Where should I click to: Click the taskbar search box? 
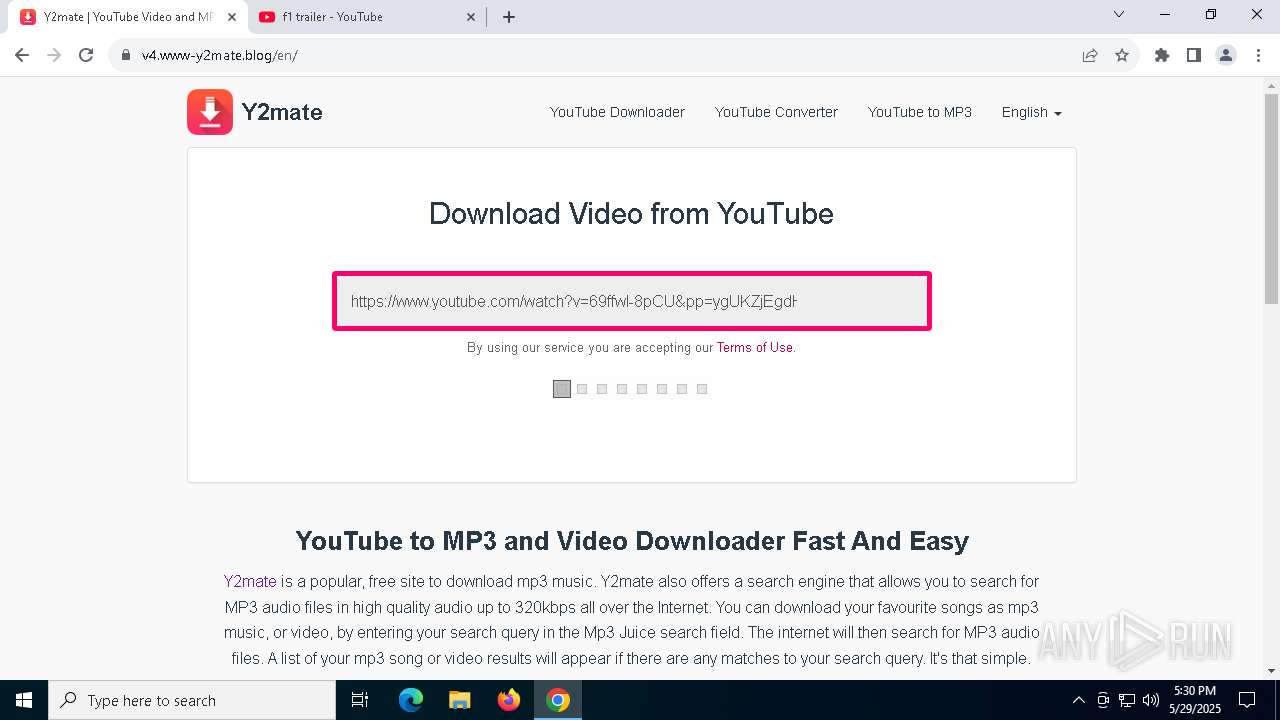pos(192,700)
